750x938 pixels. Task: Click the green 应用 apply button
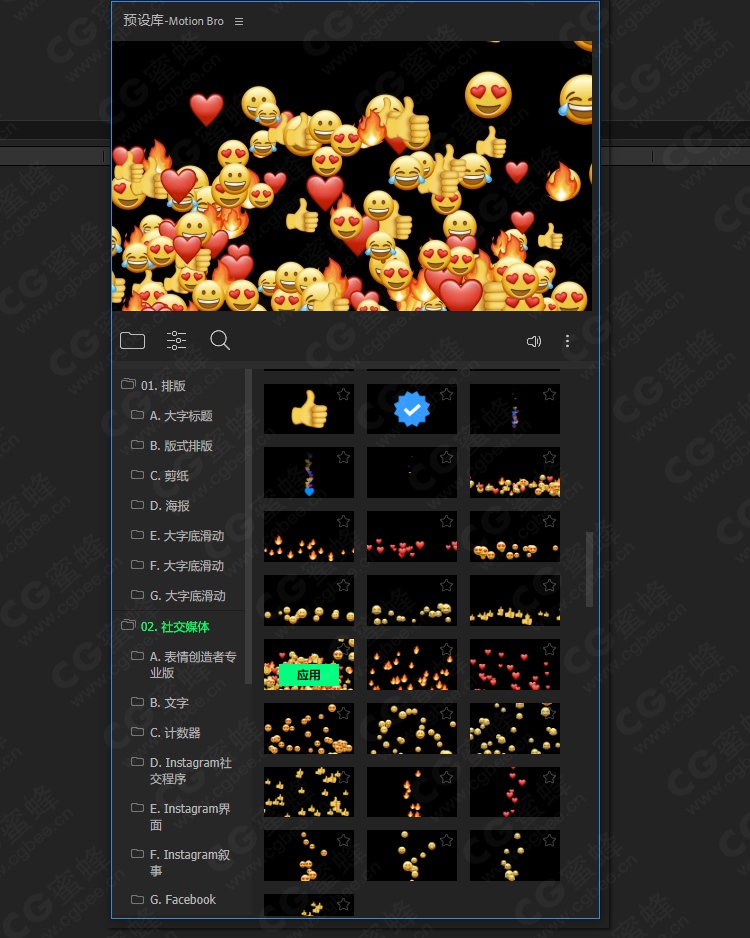click(x=309, y=675)
